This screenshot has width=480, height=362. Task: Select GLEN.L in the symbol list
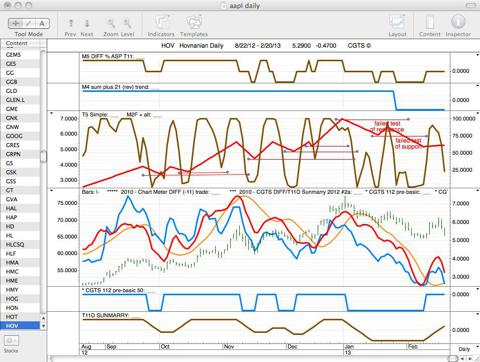tap(20, 100)
